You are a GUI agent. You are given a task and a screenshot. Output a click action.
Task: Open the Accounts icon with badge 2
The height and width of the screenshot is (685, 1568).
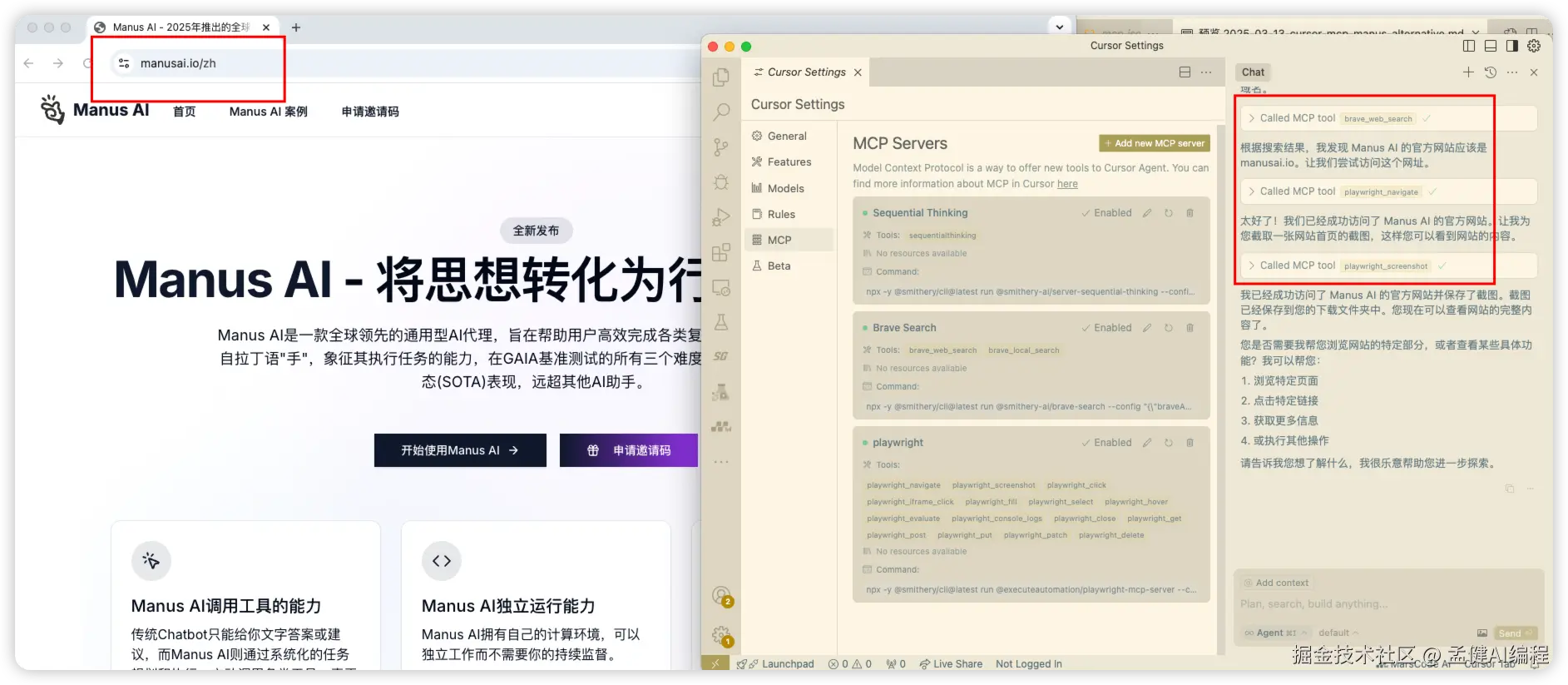click(x=721, y=595)
